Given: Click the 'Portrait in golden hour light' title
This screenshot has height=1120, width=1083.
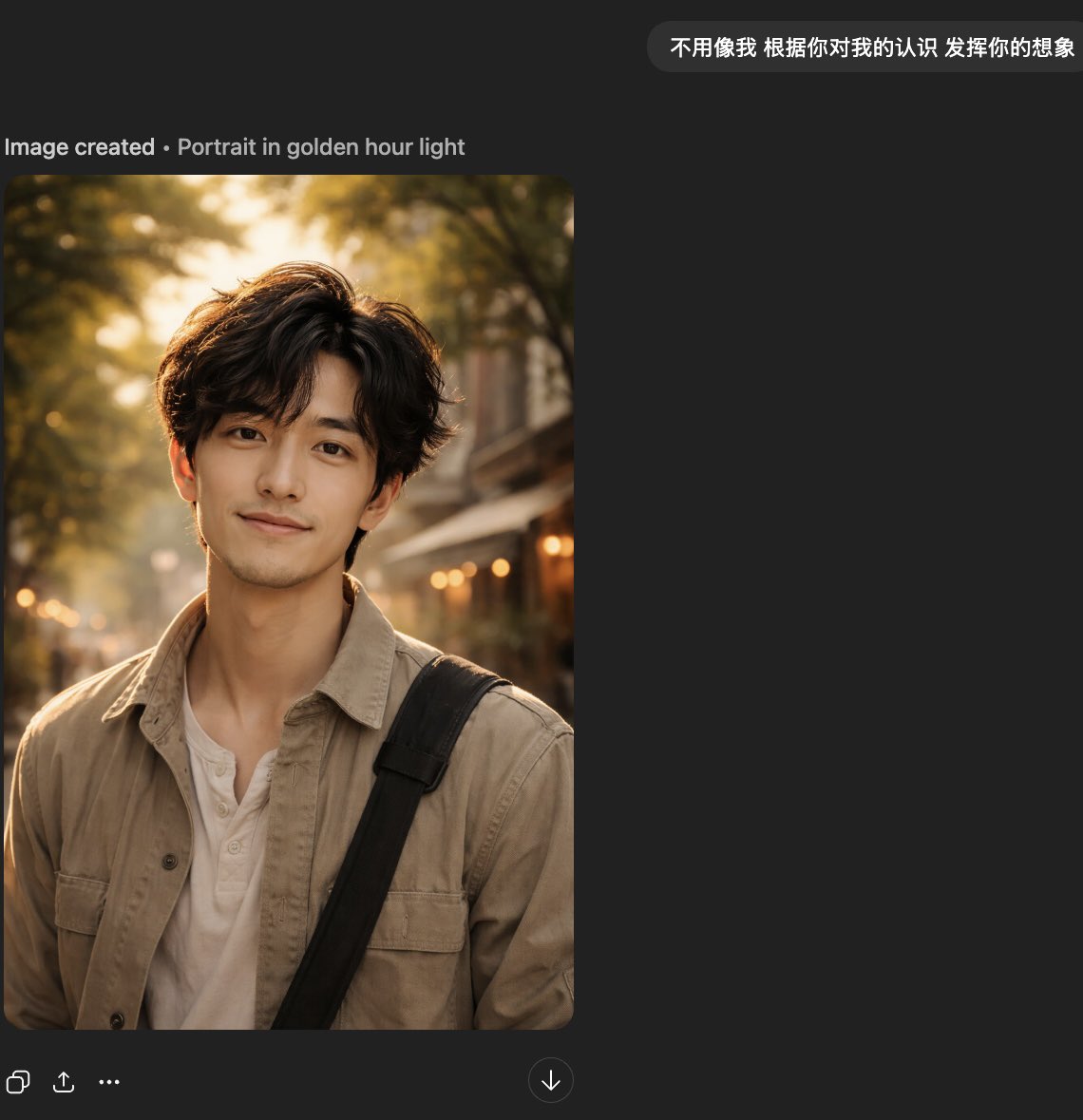Looking at the screenshot, I should (x=321, y=147).
